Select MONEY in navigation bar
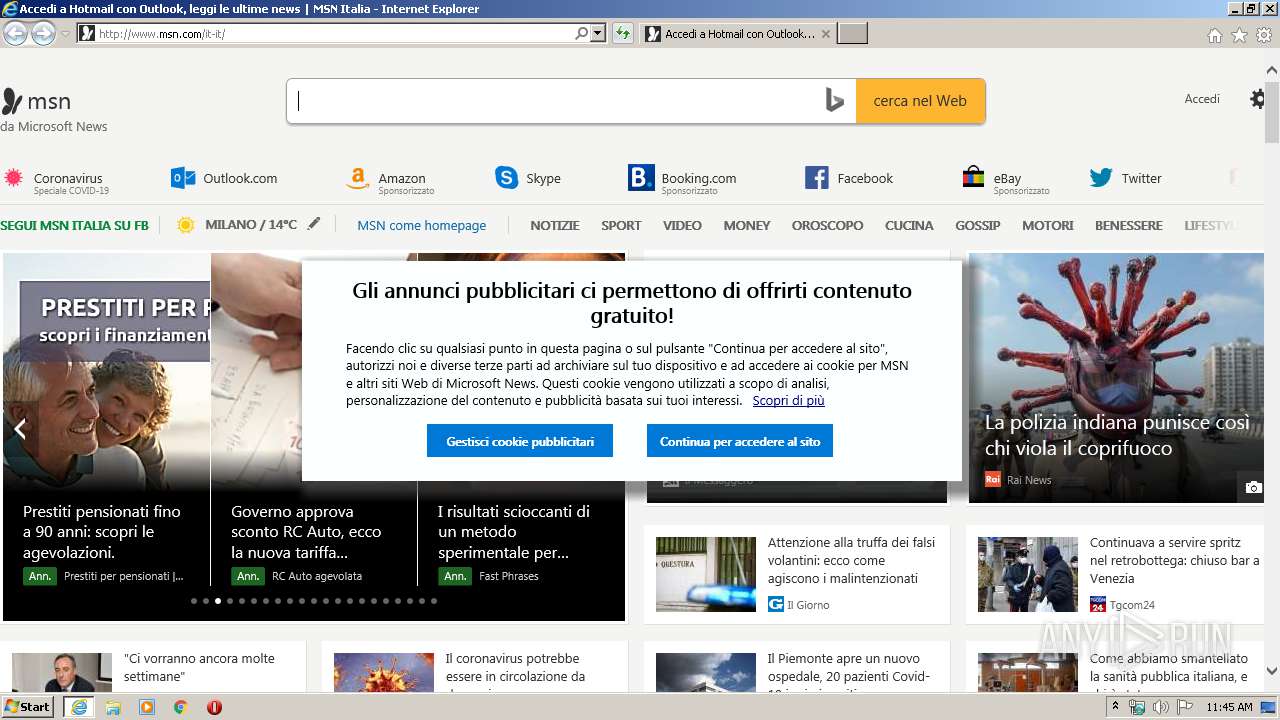 pyautogui.click(x=747, y=225)
